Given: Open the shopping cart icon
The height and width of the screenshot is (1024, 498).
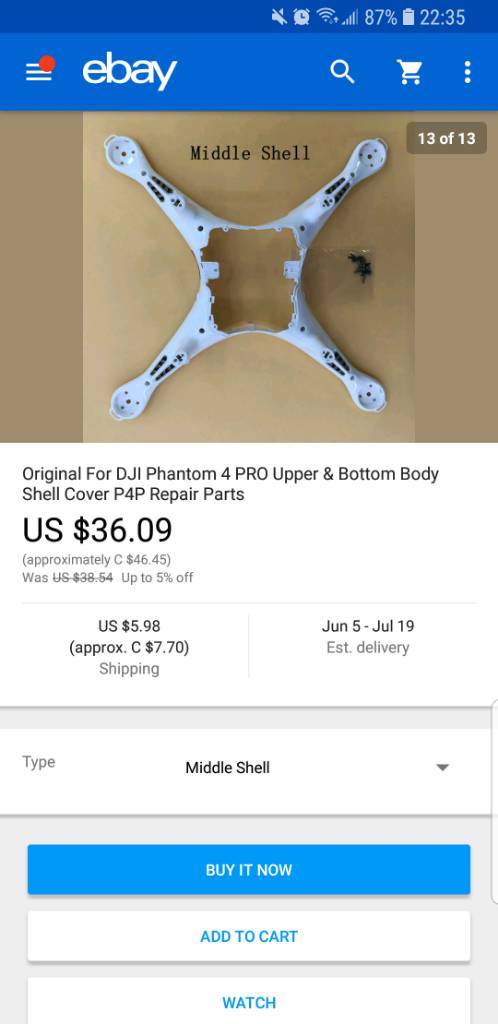Looking at the screenshot, I should 410,72.
